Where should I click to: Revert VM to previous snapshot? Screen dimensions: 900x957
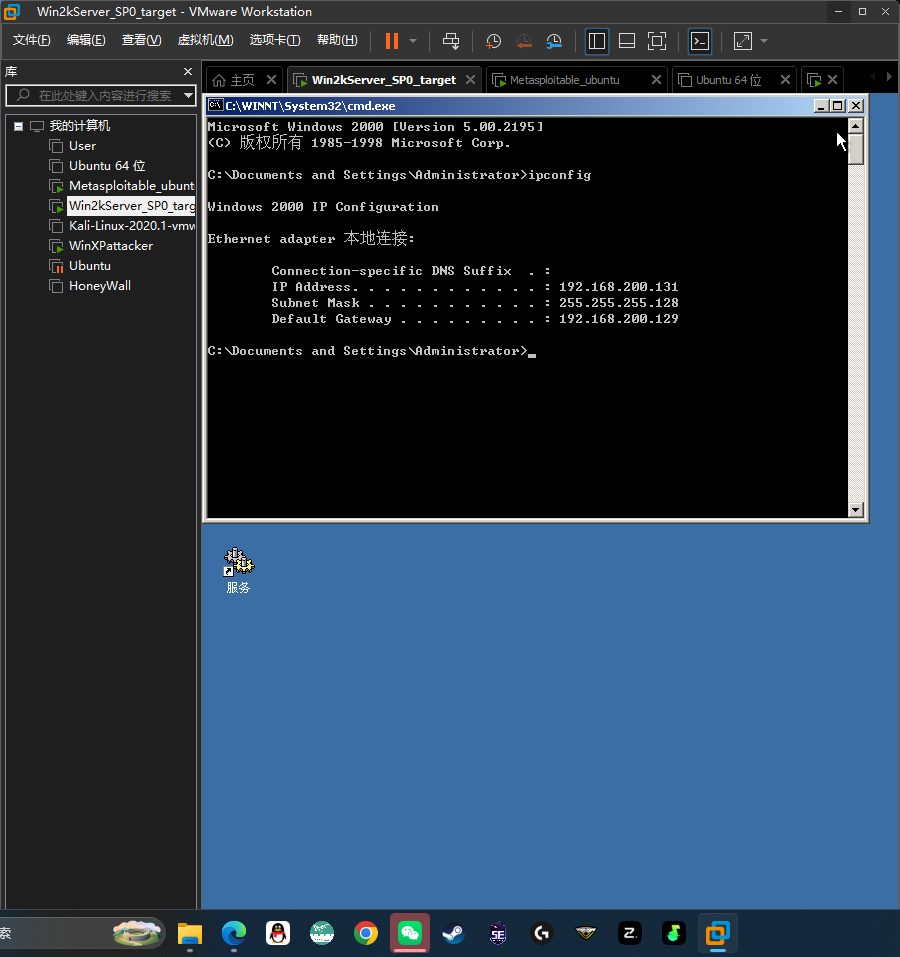[x=524, y=41]
